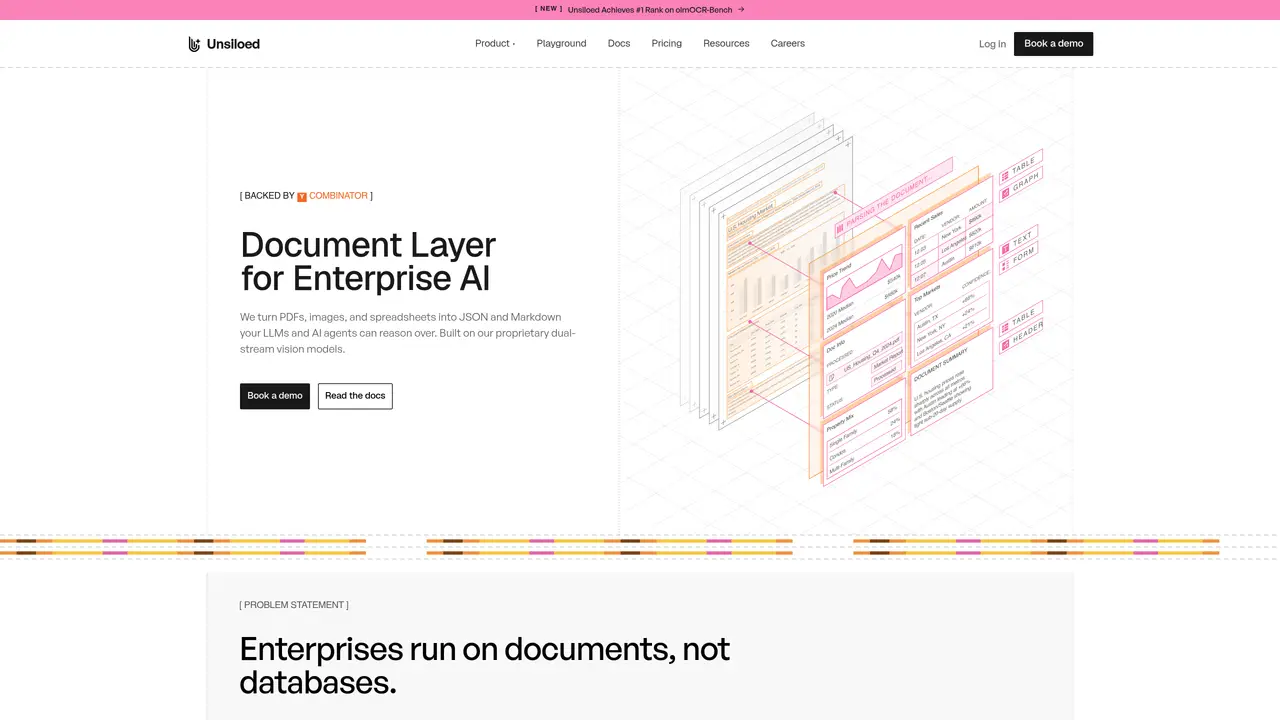Click the Log In link
The image size is (1280, 720).
click(992, 44)
